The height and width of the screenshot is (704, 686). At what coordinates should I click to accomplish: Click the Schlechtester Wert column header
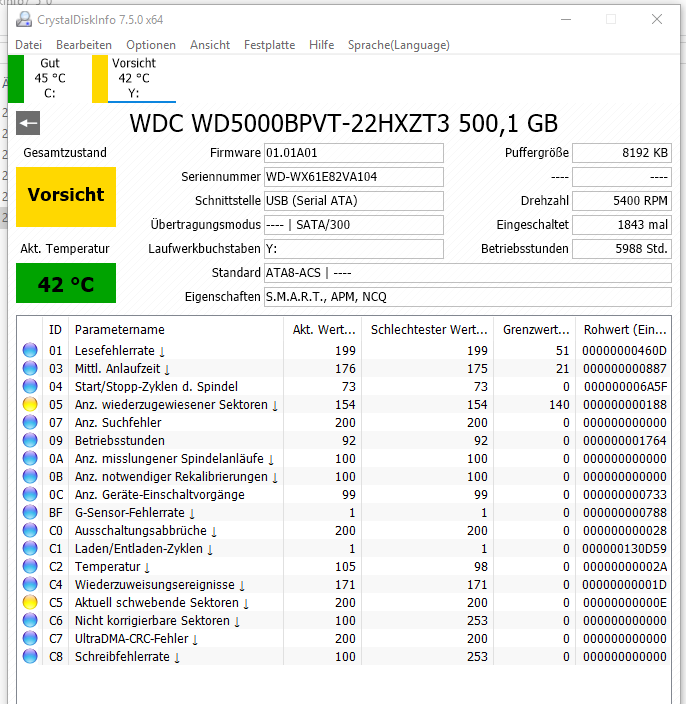[427, 330]
